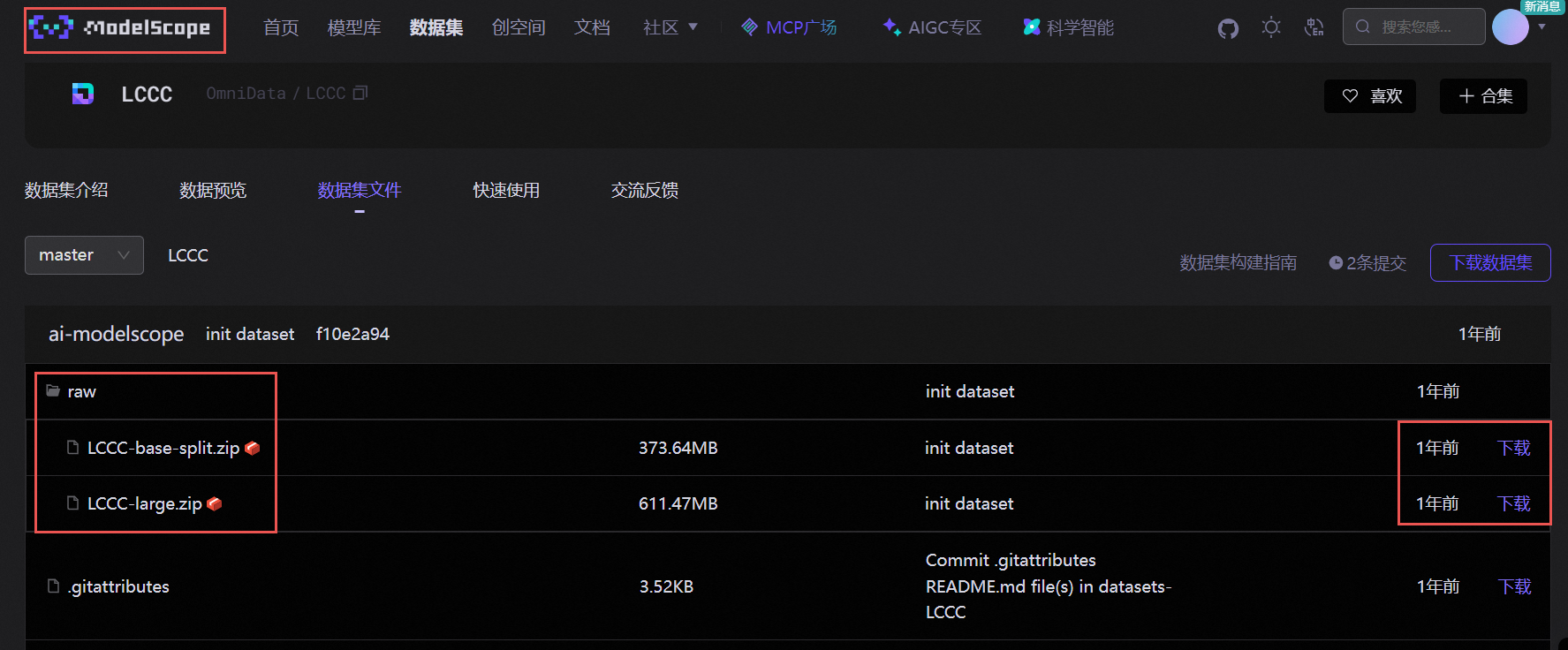The image size is (1568, 650).
Task: Click the red cube badge beside LCCC-base-split.zip
Action: [x=252, y=448]
